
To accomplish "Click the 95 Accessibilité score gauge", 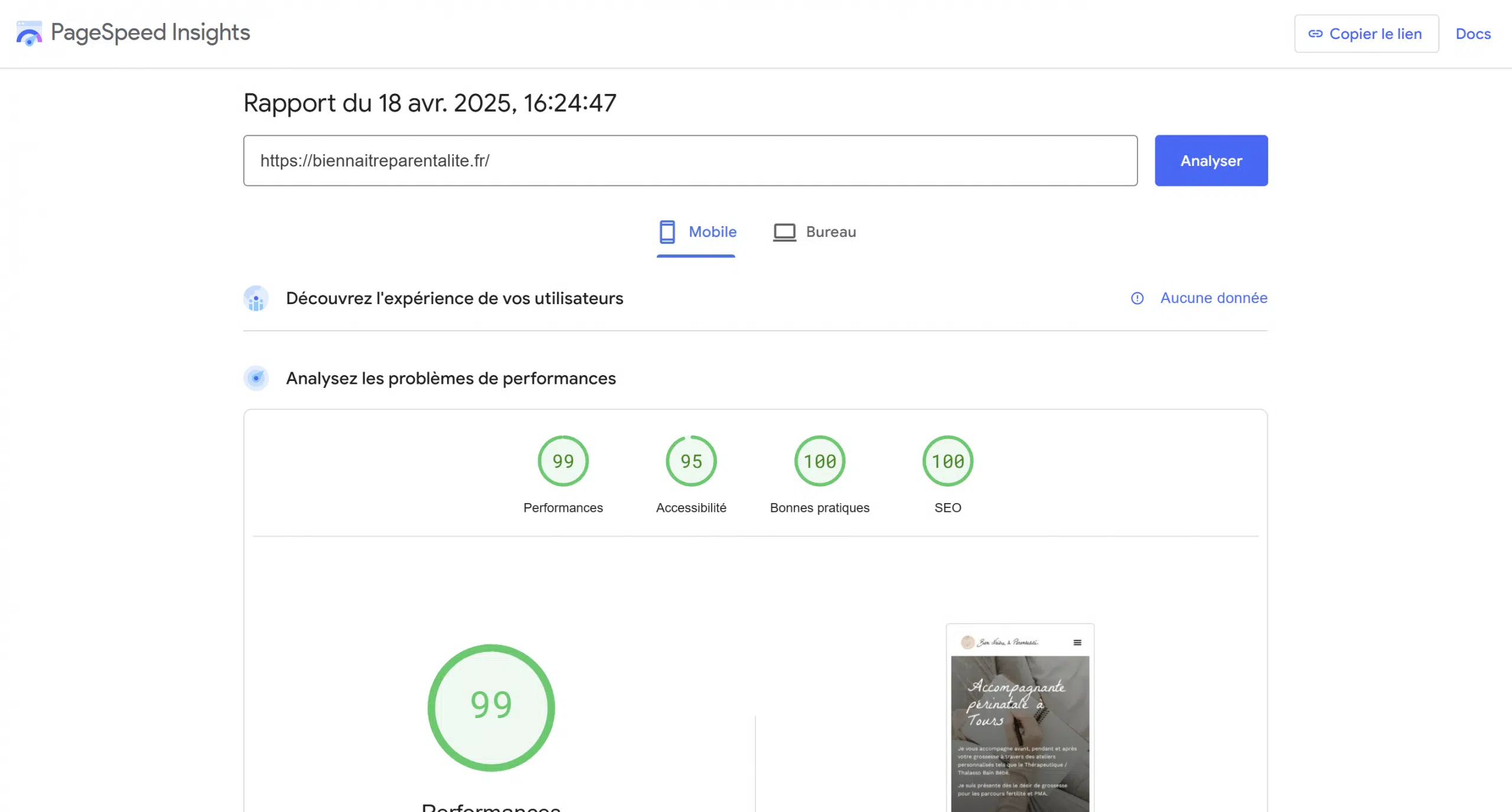I will pyautogui.click(x=690, y=461).
